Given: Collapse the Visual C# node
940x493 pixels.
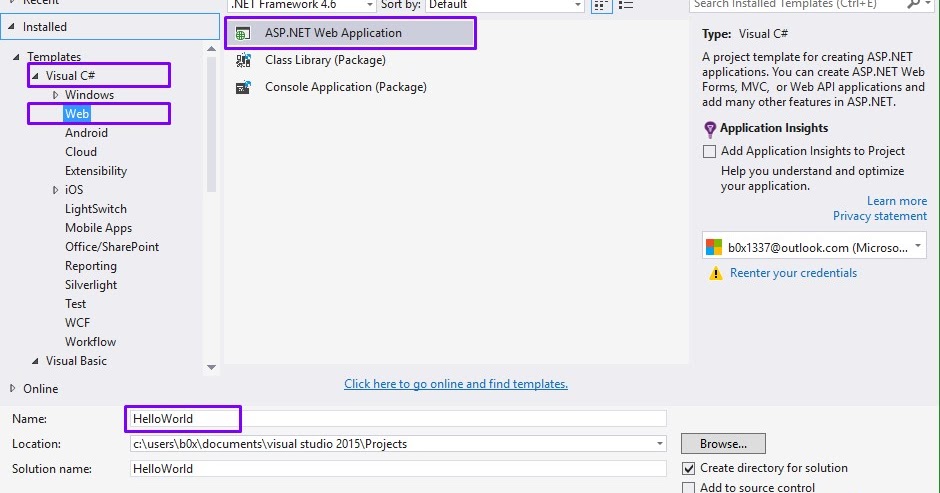Looking at the screenshot, I should click(x=35, y=76).
